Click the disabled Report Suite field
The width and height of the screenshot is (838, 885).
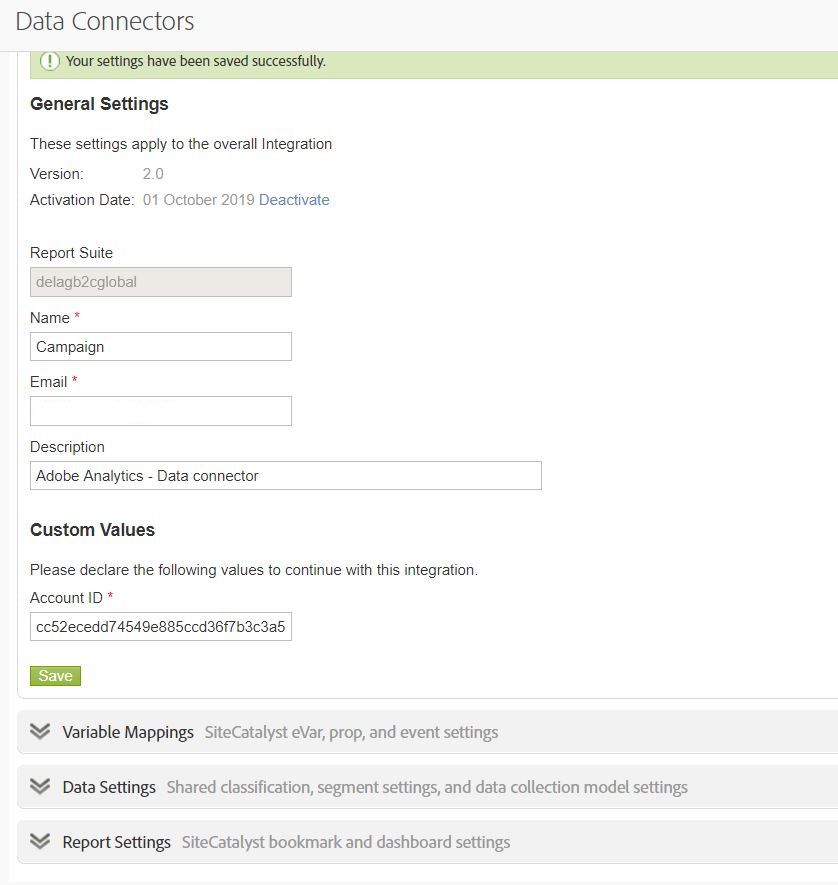click(161, 282)
